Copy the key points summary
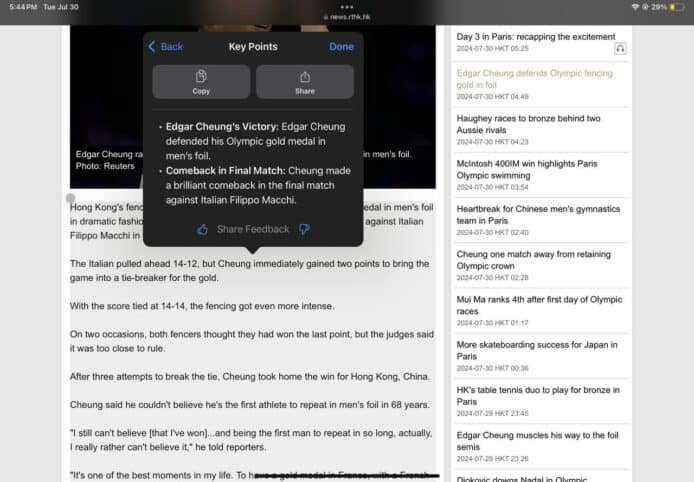This screenshot has height=482, width=694. pyautogui.click(x=201, y=82)
